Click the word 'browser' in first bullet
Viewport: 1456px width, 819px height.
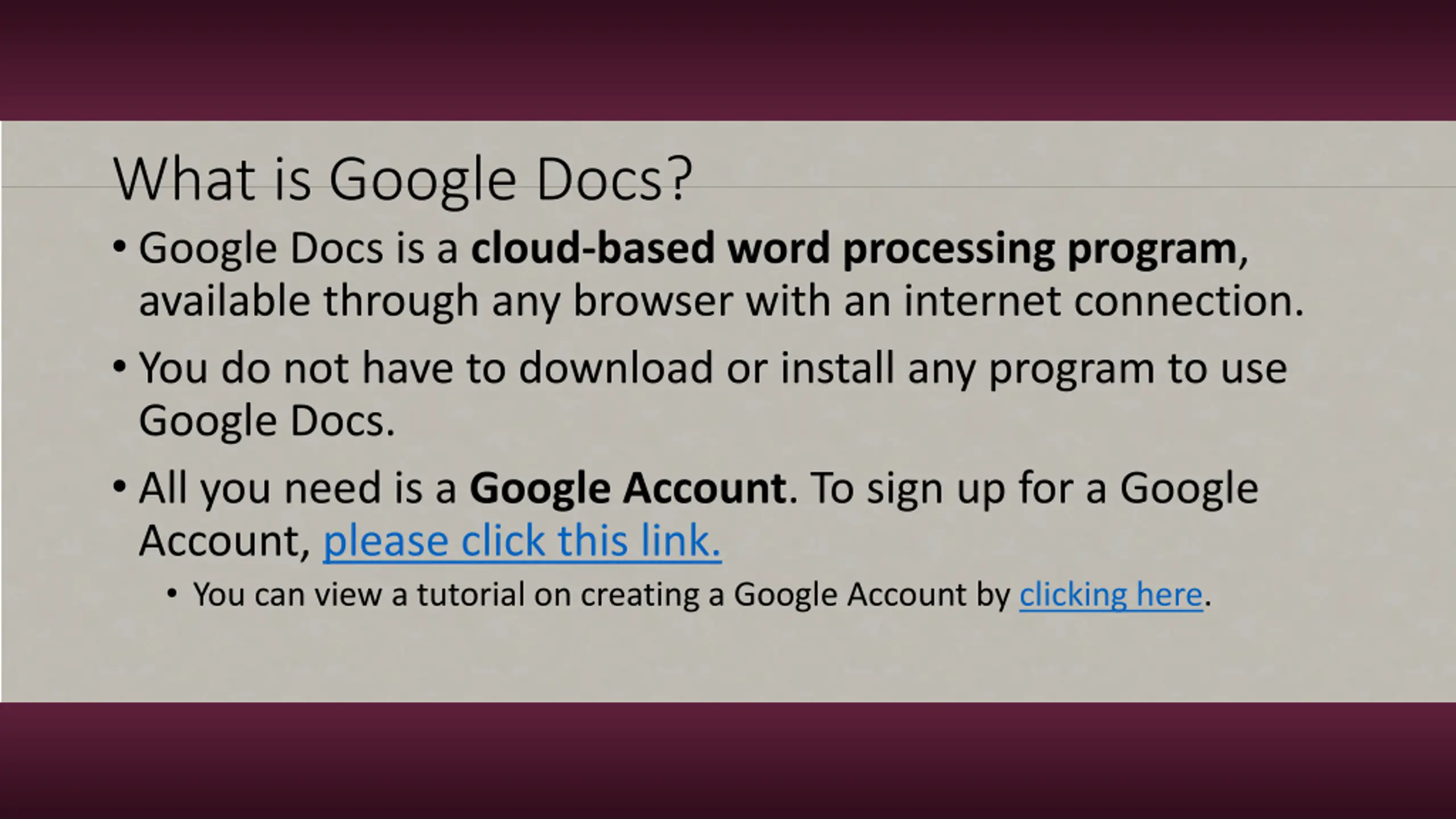click(x=653, y=301)
